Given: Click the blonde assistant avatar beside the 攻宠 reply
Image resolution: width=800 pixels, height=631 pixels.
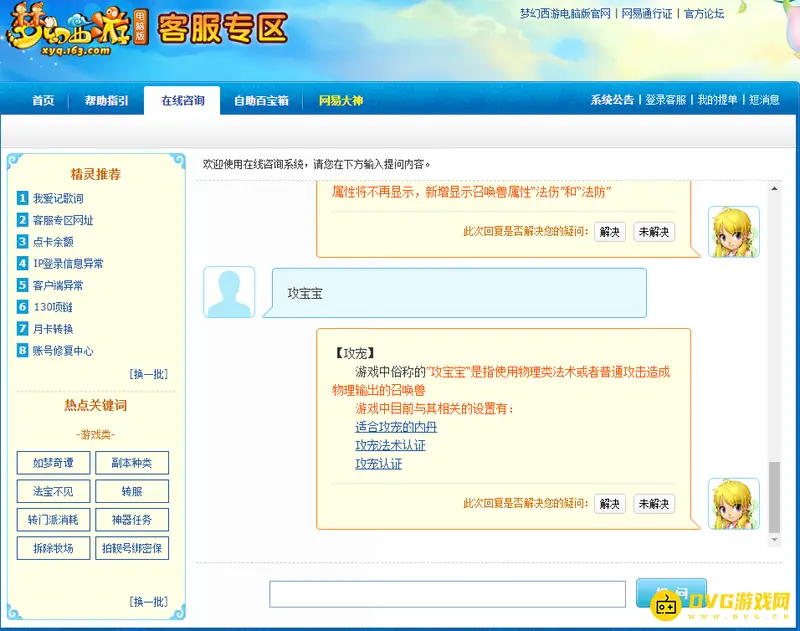Looking at the screenshot, I should (x=734, y=504).
